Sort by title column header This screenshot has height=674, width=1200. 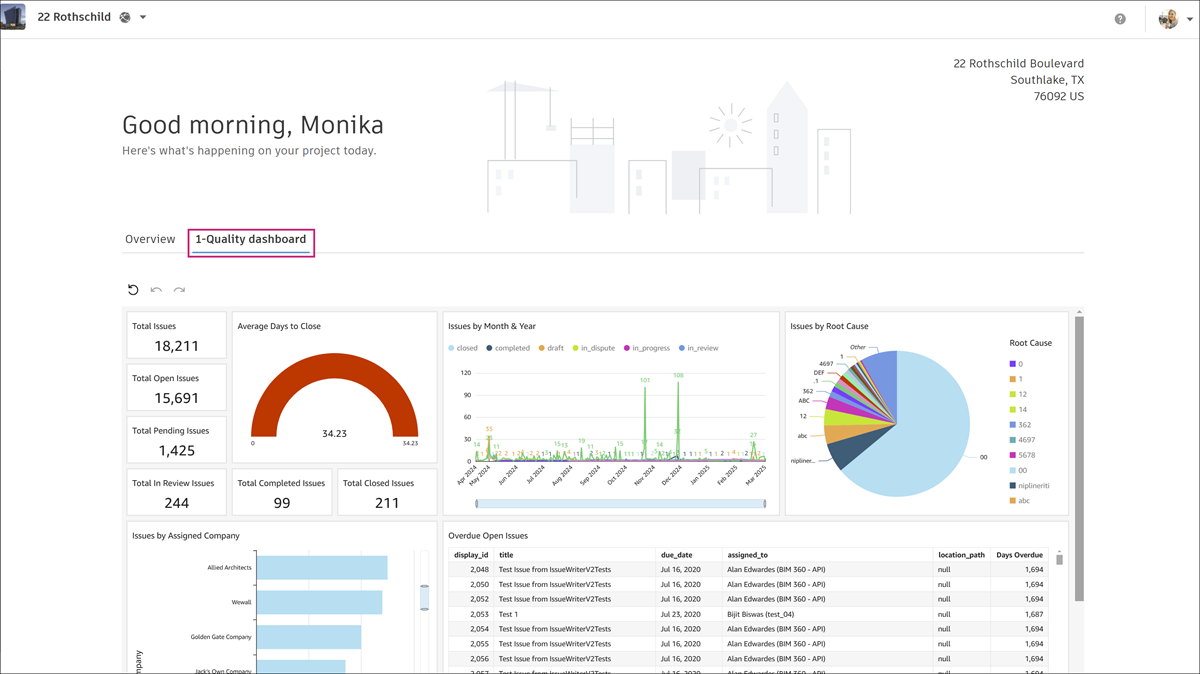coord(506,555)
